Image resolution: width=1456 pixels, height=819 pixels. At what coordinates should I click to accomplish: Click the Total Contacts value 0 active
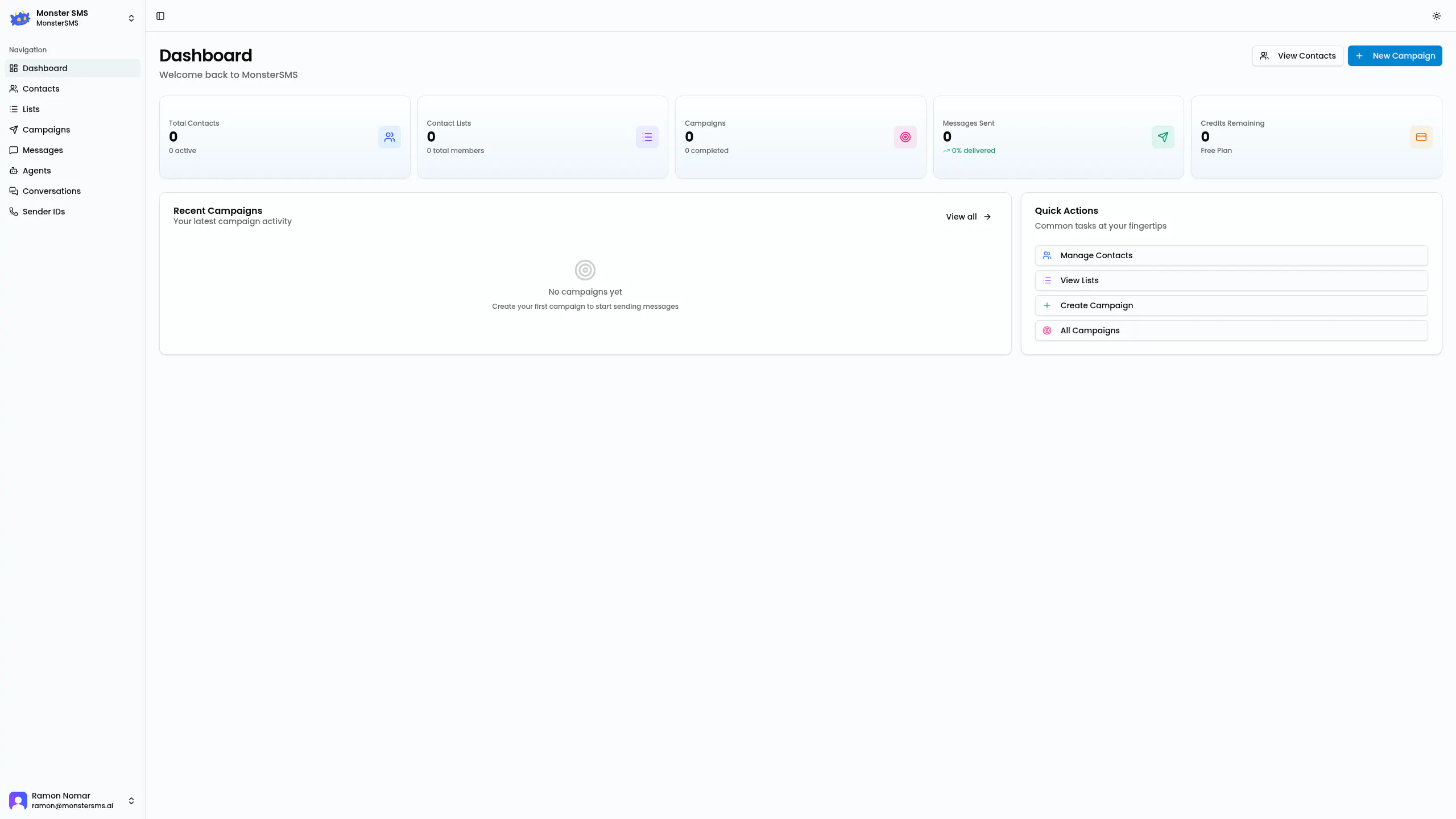[182, 151]
